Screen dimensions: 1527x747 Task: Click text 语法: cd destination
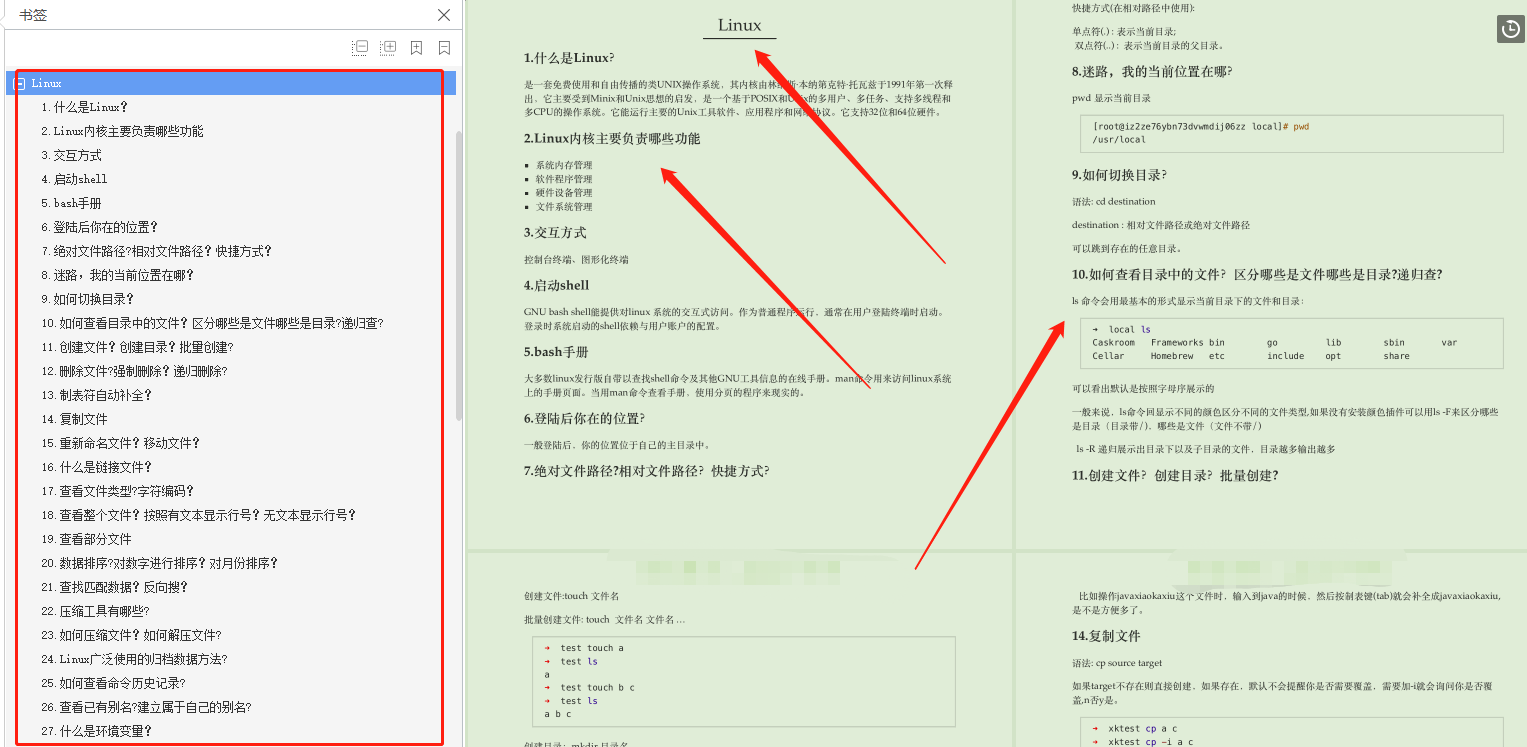tap(1113, 201)
